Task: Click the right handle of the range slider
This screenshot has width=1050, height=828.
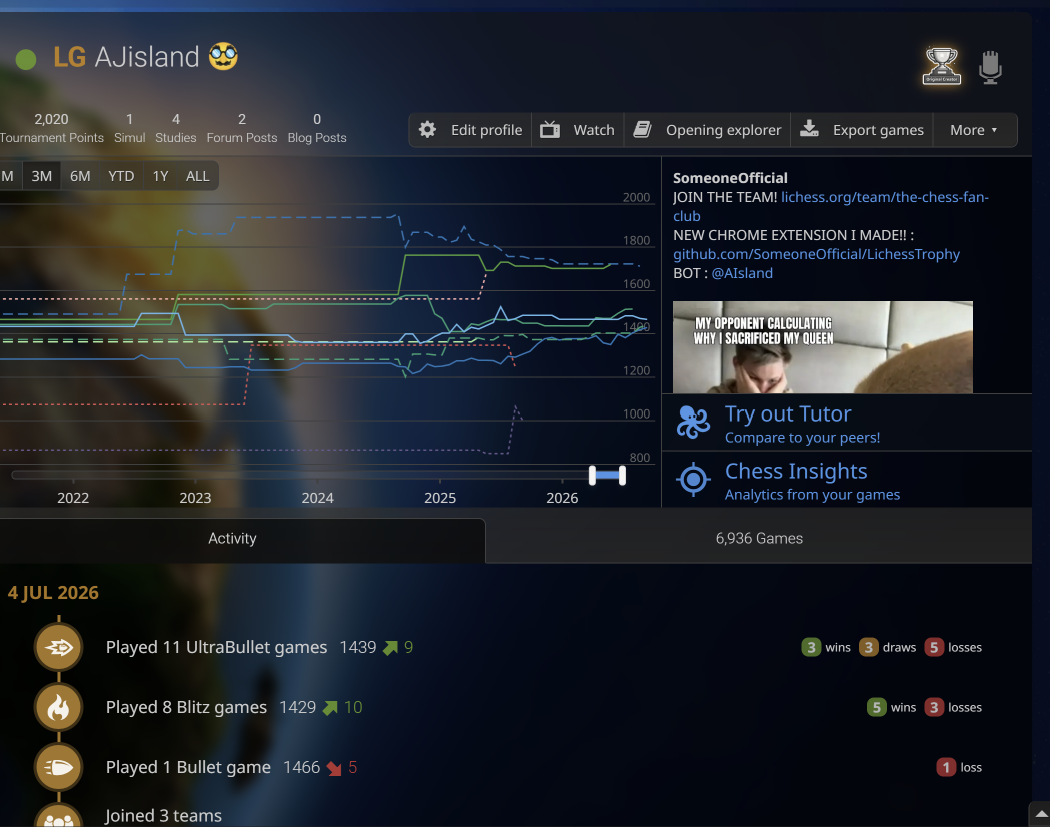Action: 623,476
